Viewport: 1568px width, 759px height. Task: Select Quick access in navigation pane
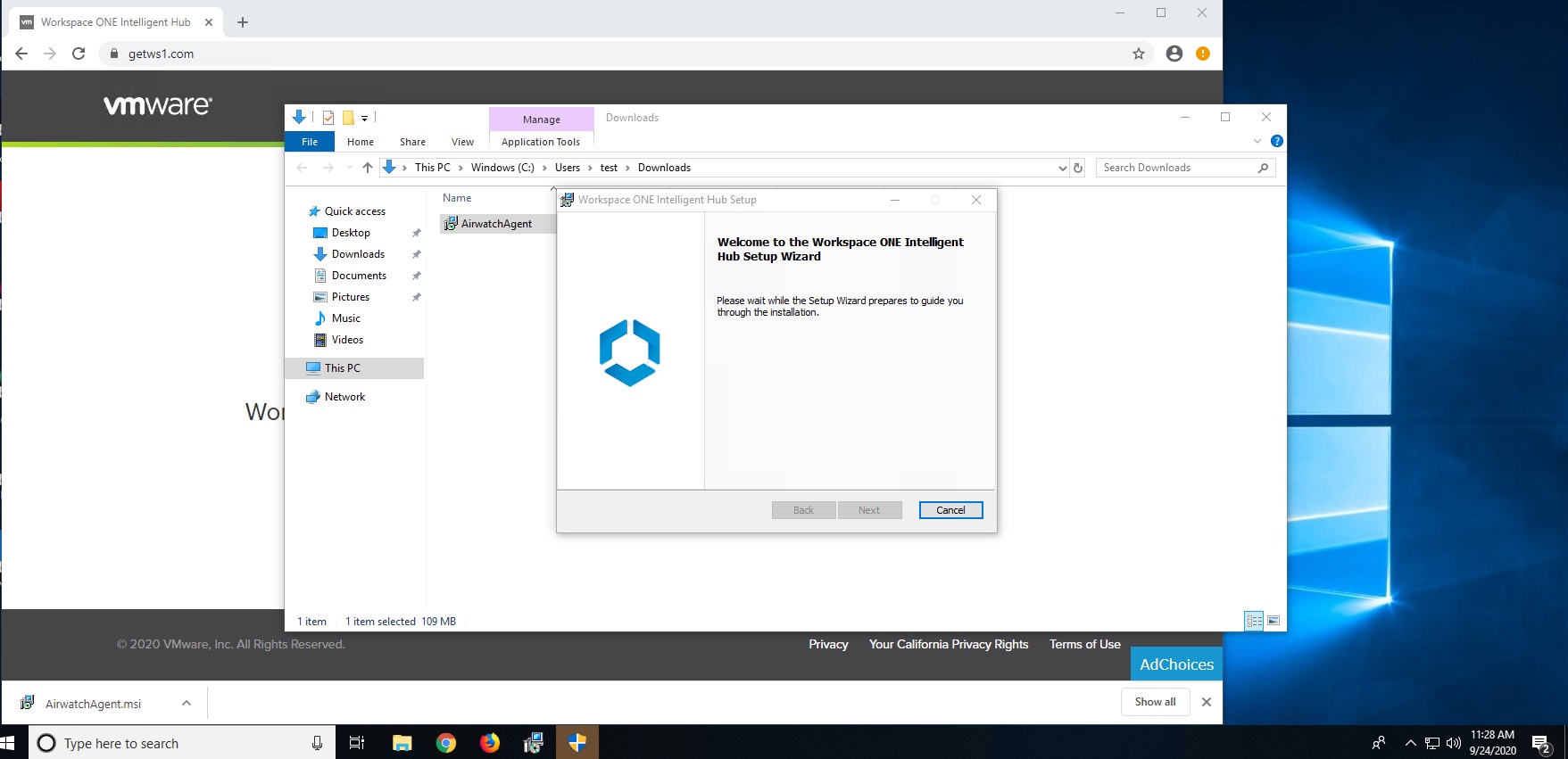tap(355, 211)
